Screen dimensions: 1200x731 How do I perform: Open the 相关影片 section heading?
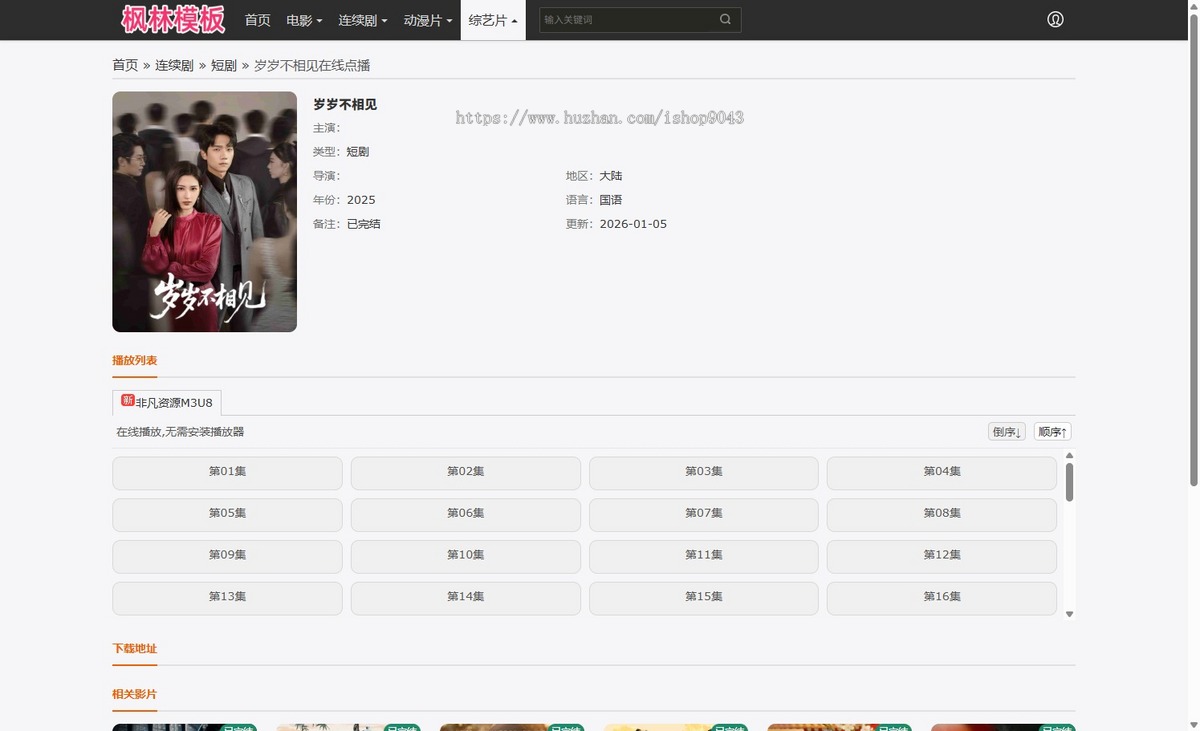pos(135,694)
